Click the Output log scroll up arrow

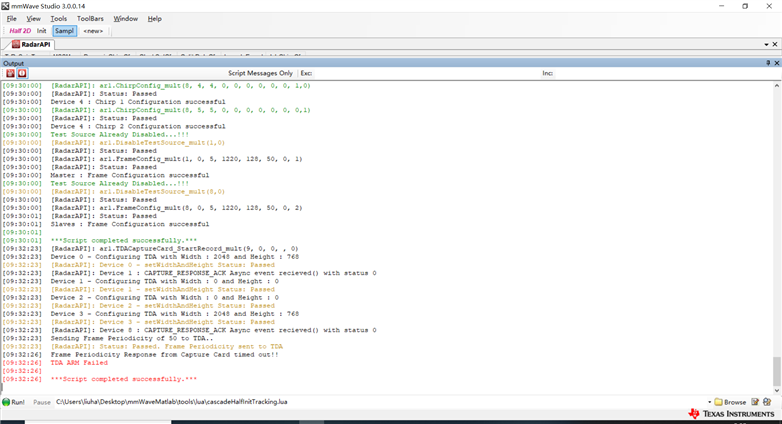pyautogui.click(x=777, y=86)
